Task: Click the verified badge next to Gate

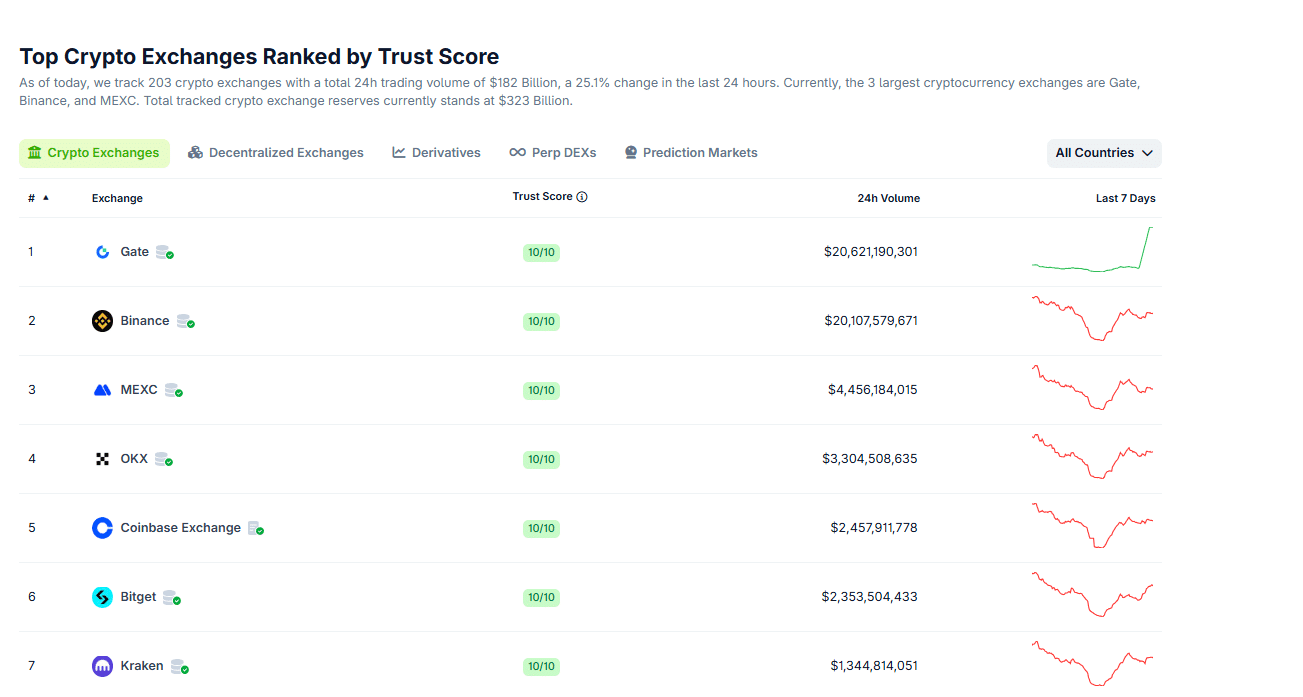Action: tap(170, 255)
